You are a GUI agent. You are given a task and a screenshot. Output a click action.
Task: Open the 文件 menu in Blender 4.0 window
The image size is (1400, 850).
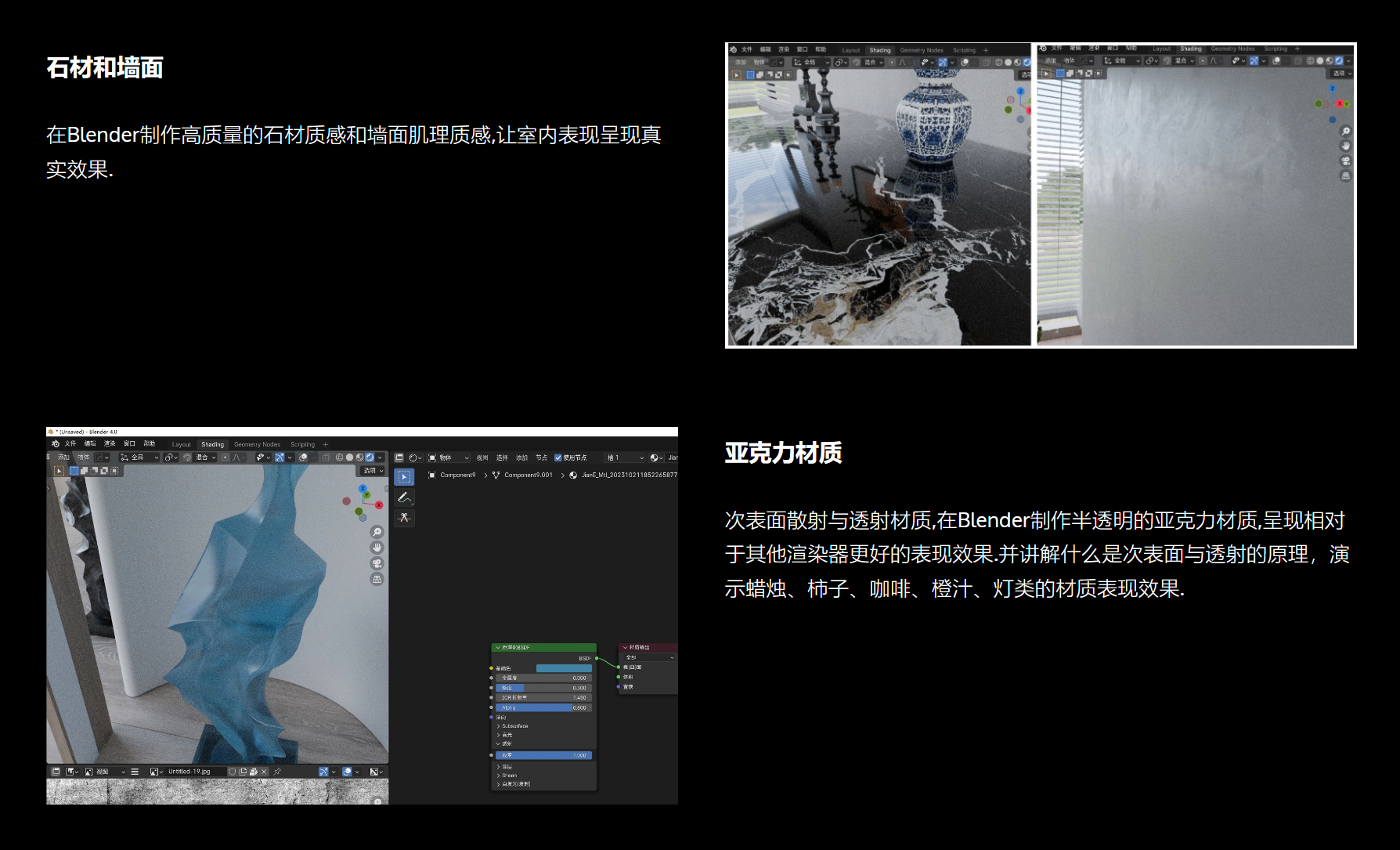70,443
